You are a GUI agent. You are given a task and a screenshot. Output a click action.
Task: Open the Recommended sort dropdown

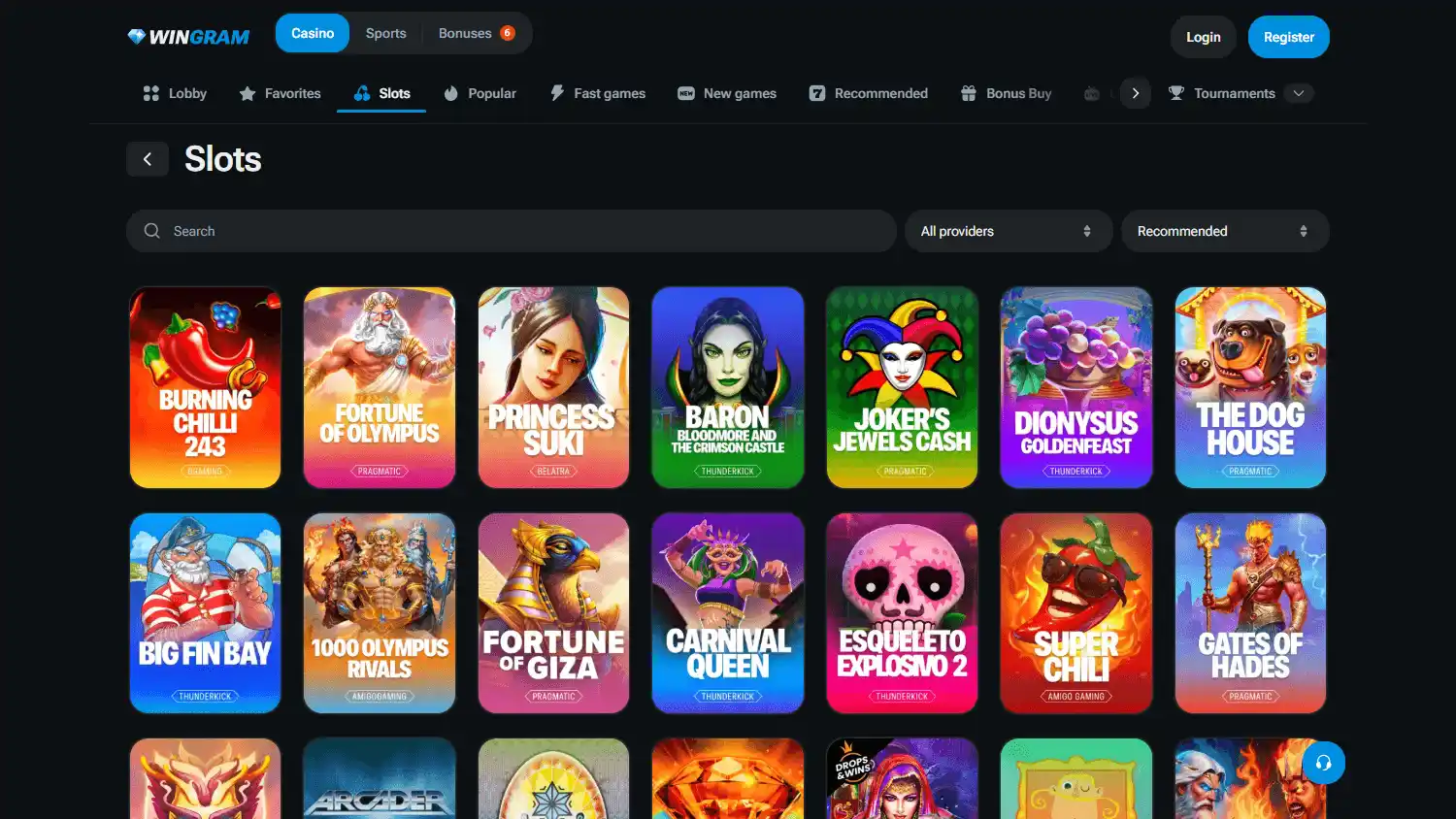[x=1225, y=231]
